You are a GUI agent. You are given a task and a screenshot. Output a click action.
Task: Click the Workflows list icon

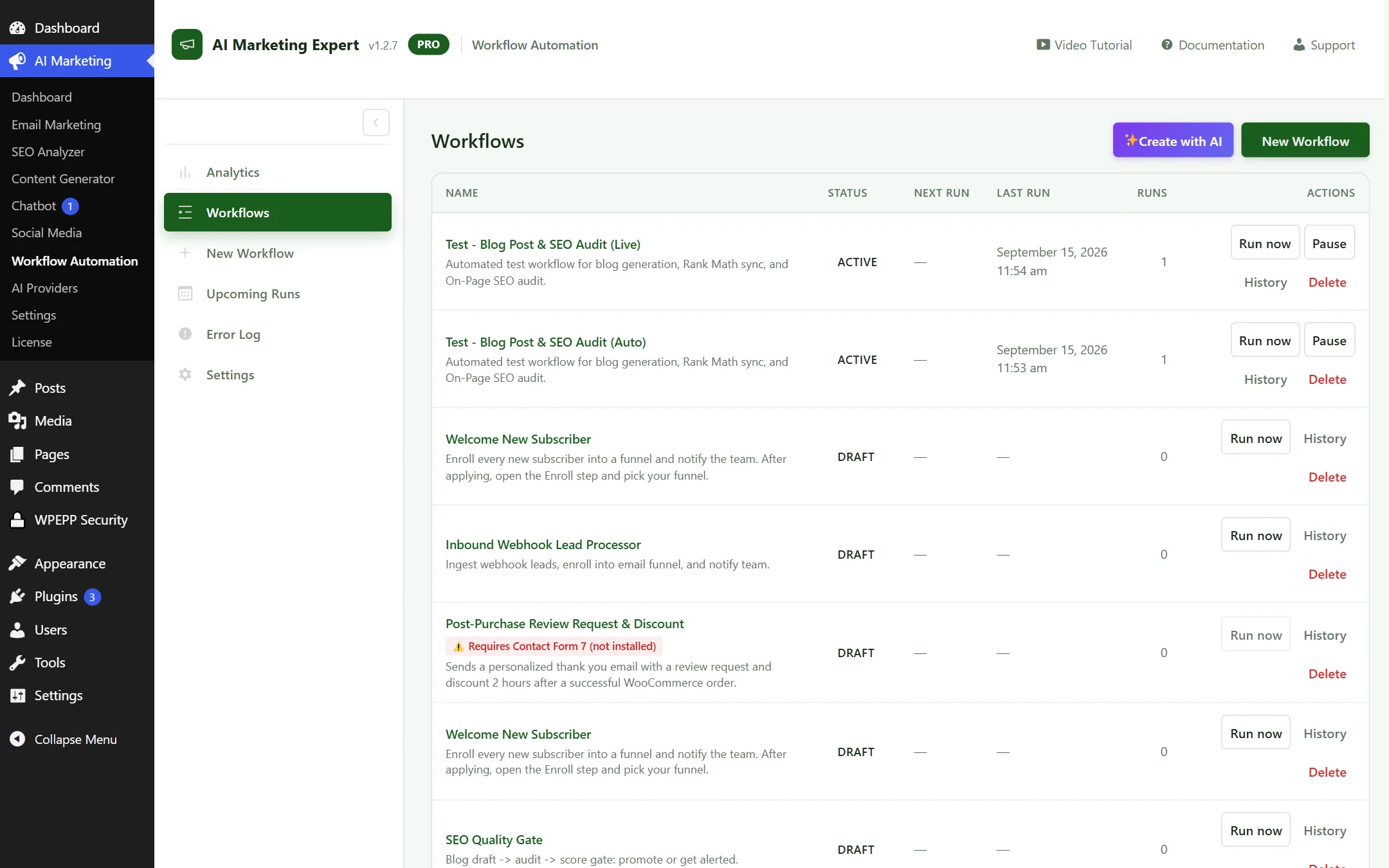[x=185, y=212]
